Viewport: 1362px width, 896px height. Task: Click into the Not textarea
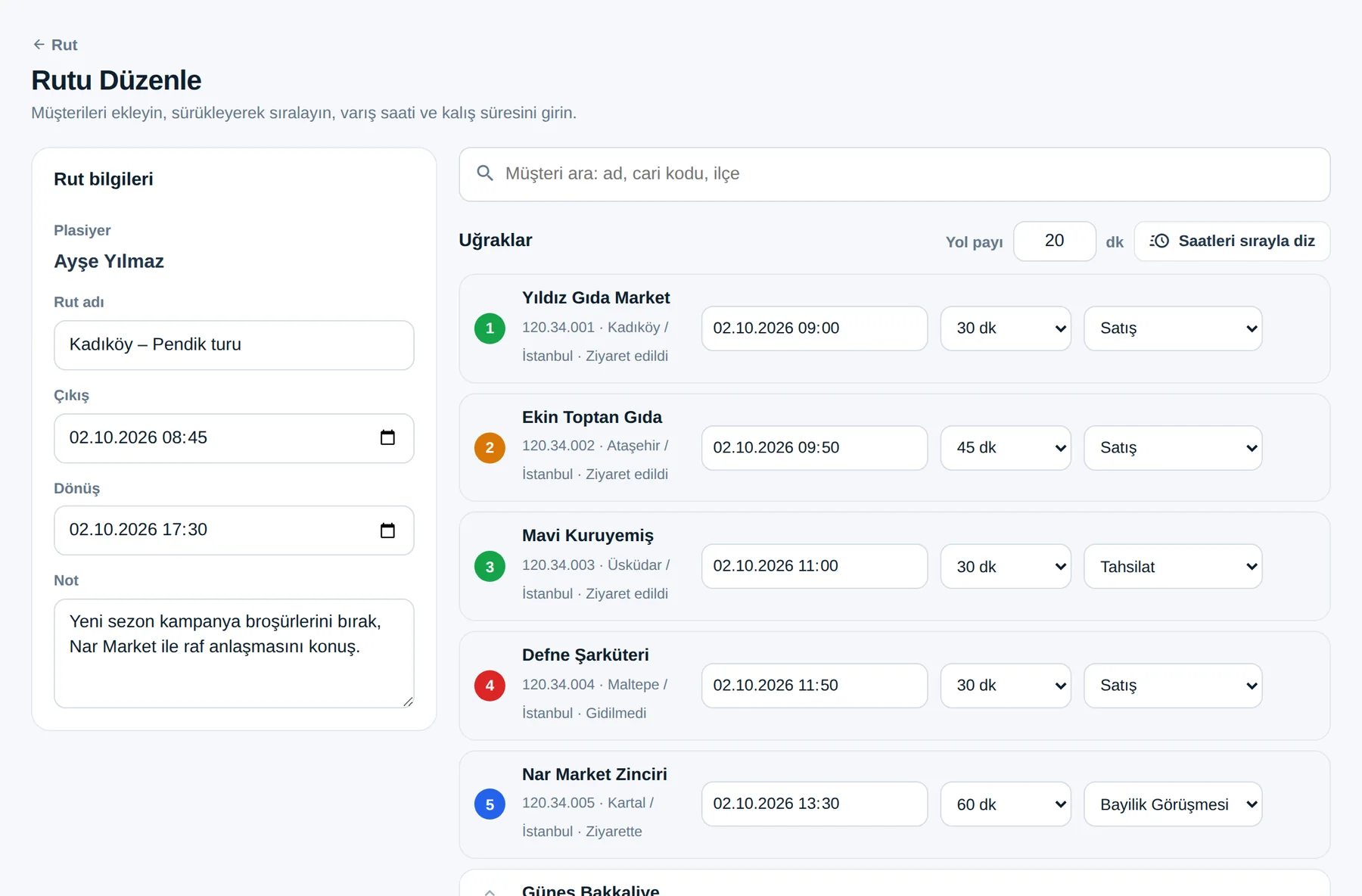(234, 654)
